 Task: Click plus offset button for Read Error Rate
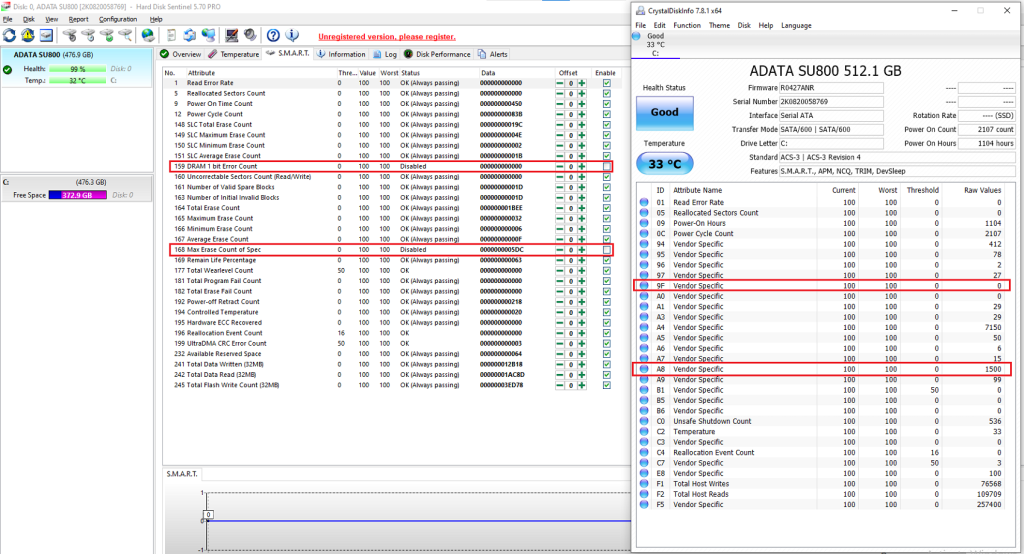tap(581, 84)
